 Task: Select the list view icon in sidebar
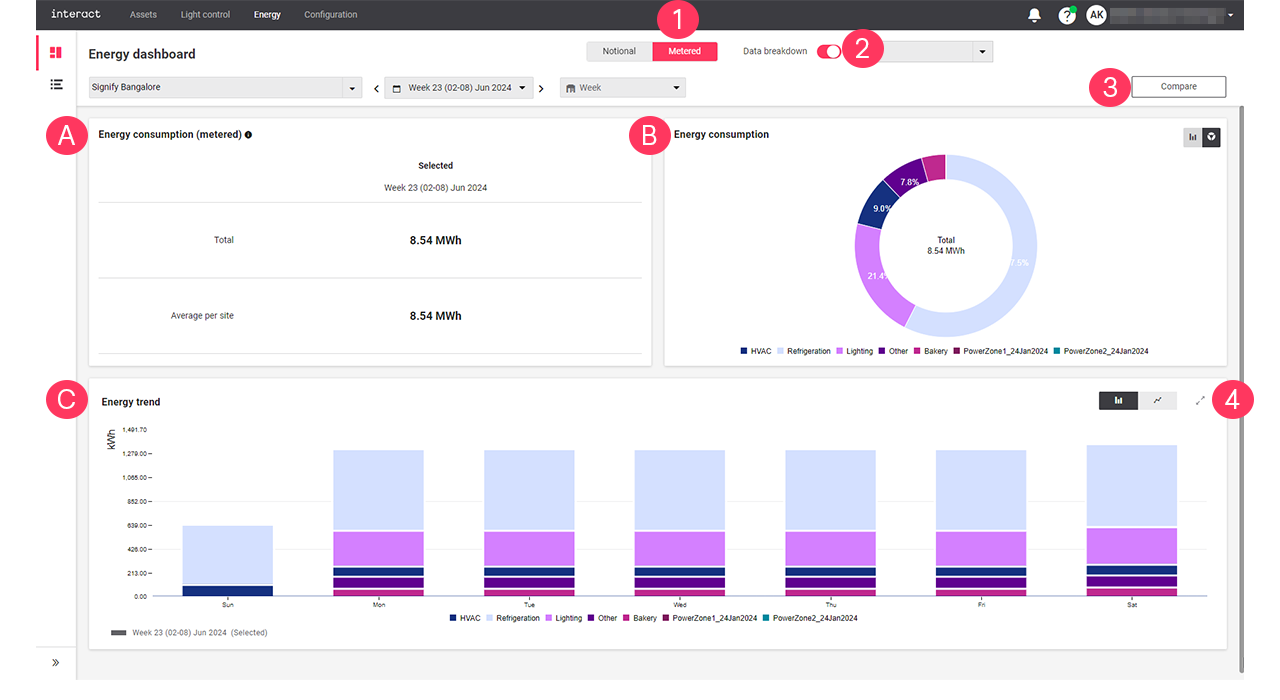click(55, 84)
